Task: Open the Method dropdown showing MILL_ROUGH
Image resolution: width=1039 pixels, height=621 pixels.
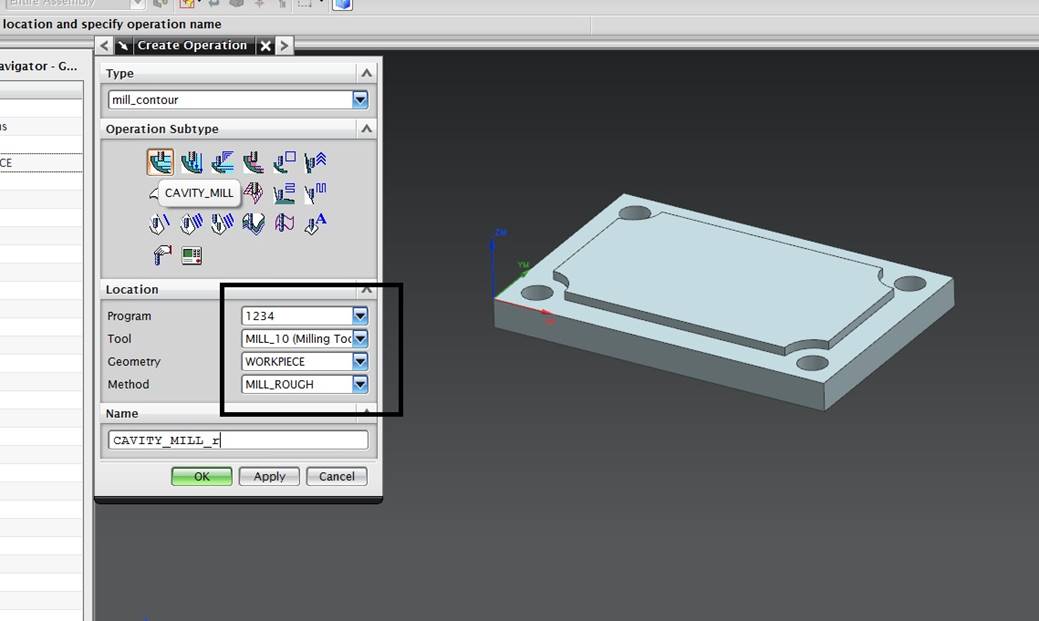Action: tap(360, 384)
